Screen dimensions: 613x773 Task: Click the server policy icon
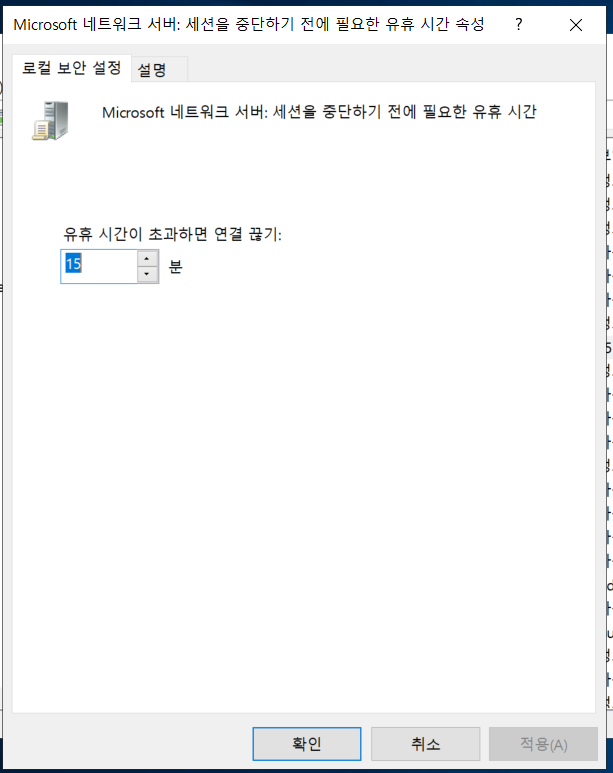[50, 120]
